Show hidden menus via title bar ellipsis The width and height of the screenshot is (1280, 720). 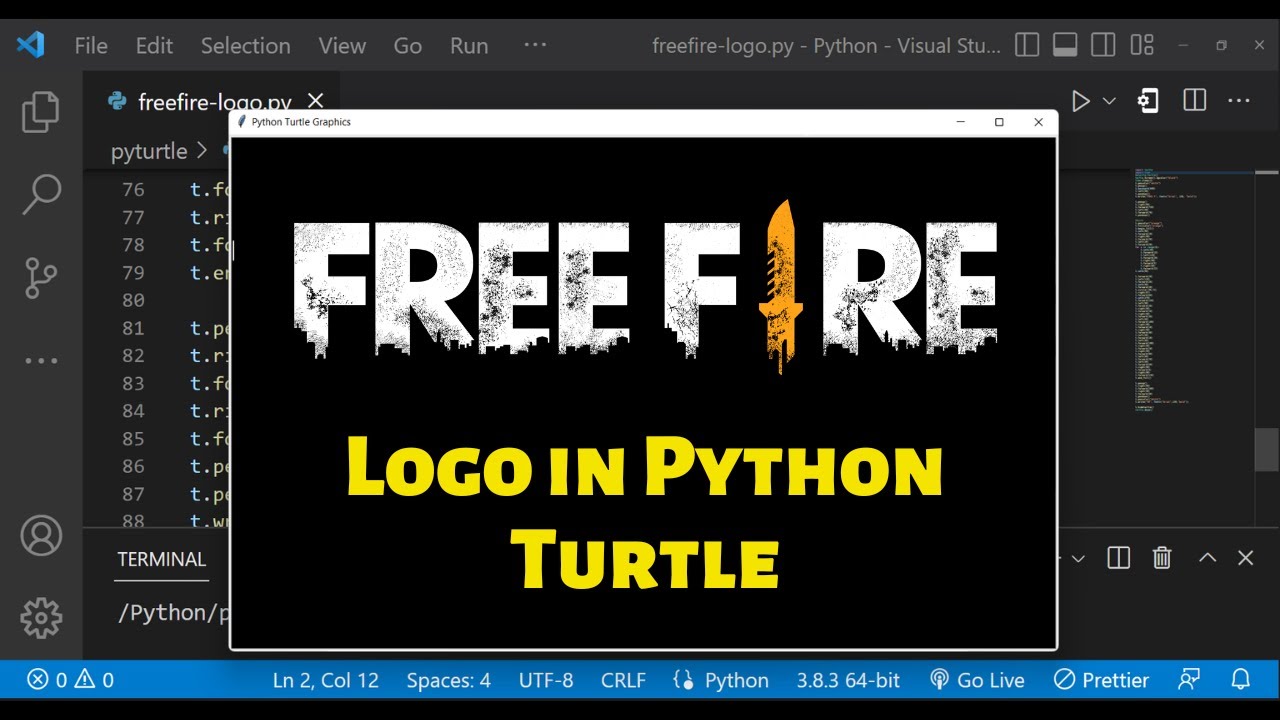[x=535, y=45]
